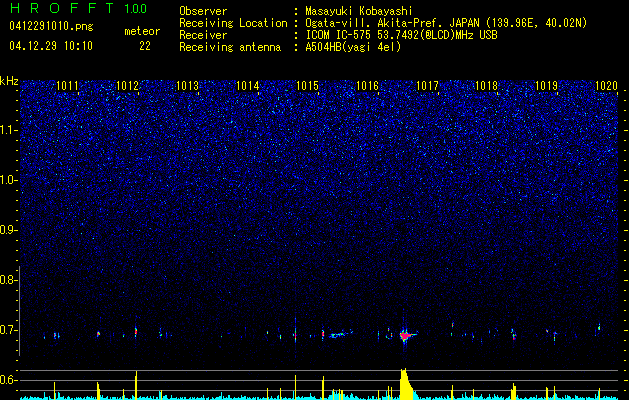This screenshot has height=400, width=629.
Task: Click the 1020 time marker
Action: tap(606, 86)
